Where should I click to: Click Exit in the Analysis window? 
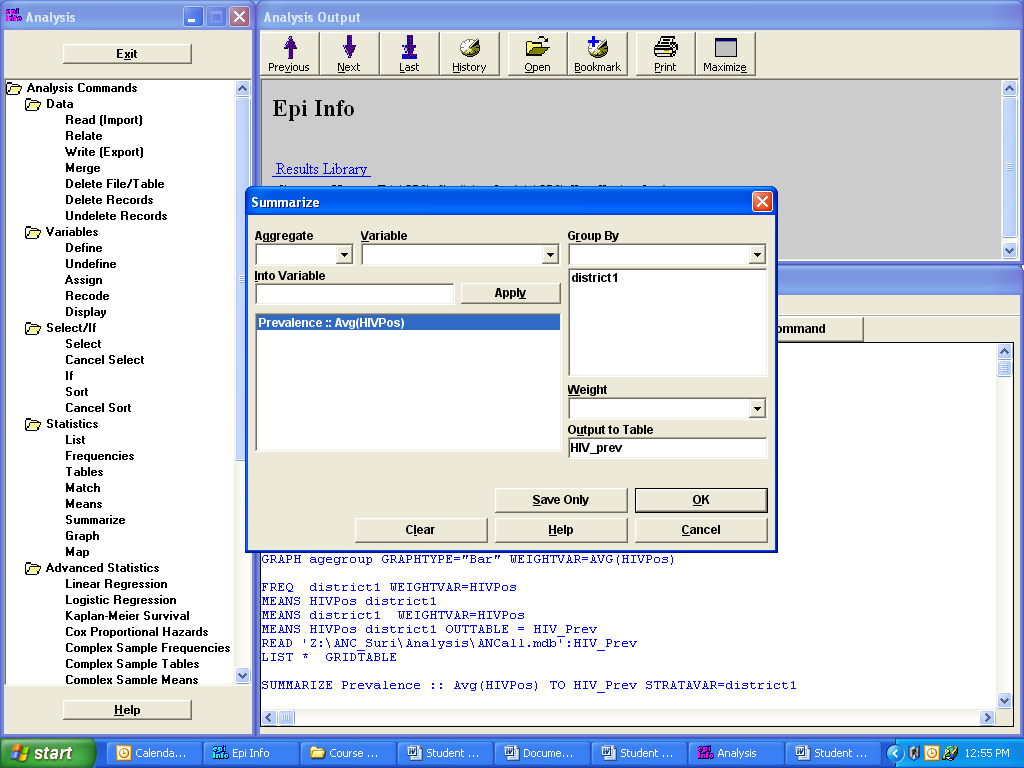[127, 54]
